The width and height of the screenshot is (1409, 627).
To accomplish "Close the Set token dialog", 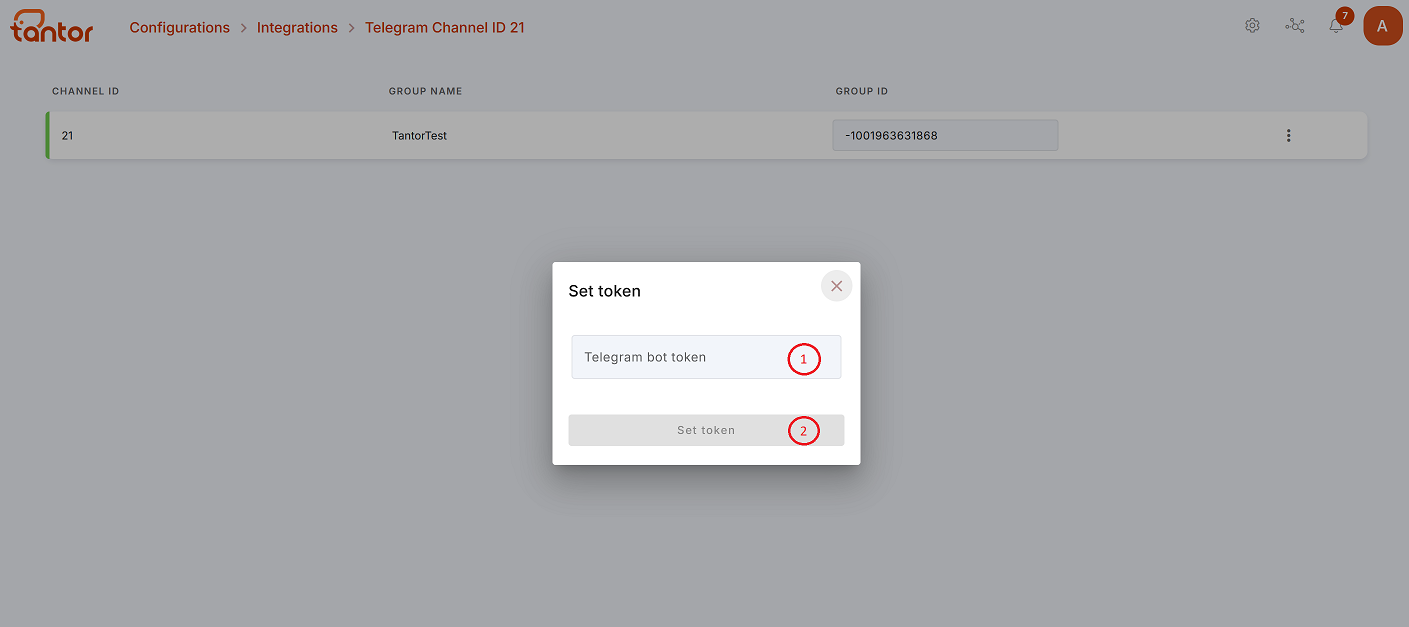I will [836, 286].
